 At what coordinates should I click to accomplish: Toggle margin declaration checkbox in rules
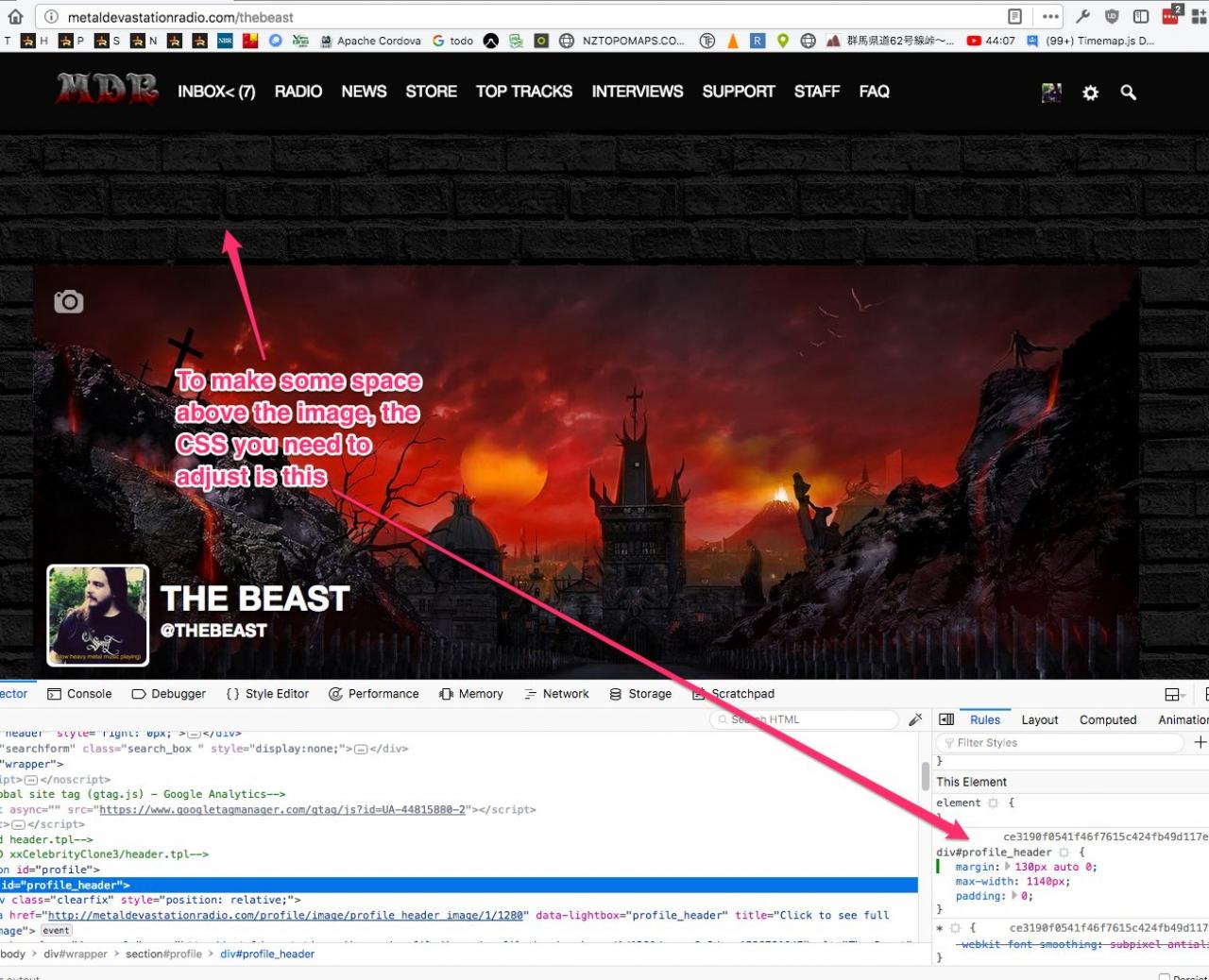click(x=938, y=867)
